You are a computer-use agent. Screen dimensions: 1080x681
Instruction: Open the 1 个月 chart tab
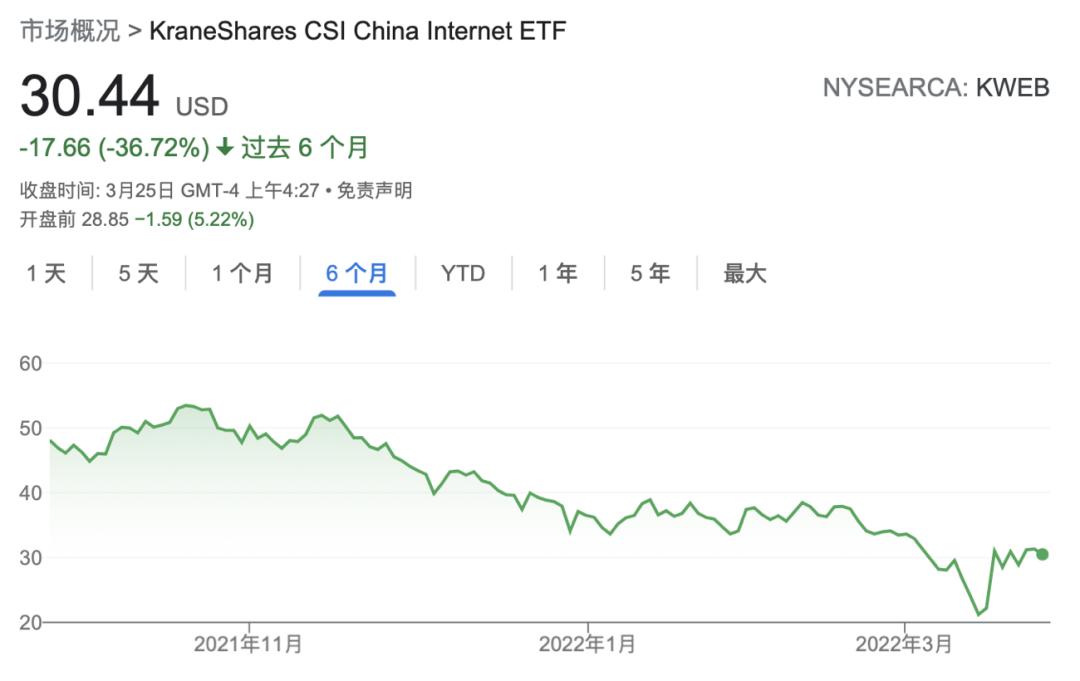242,274
